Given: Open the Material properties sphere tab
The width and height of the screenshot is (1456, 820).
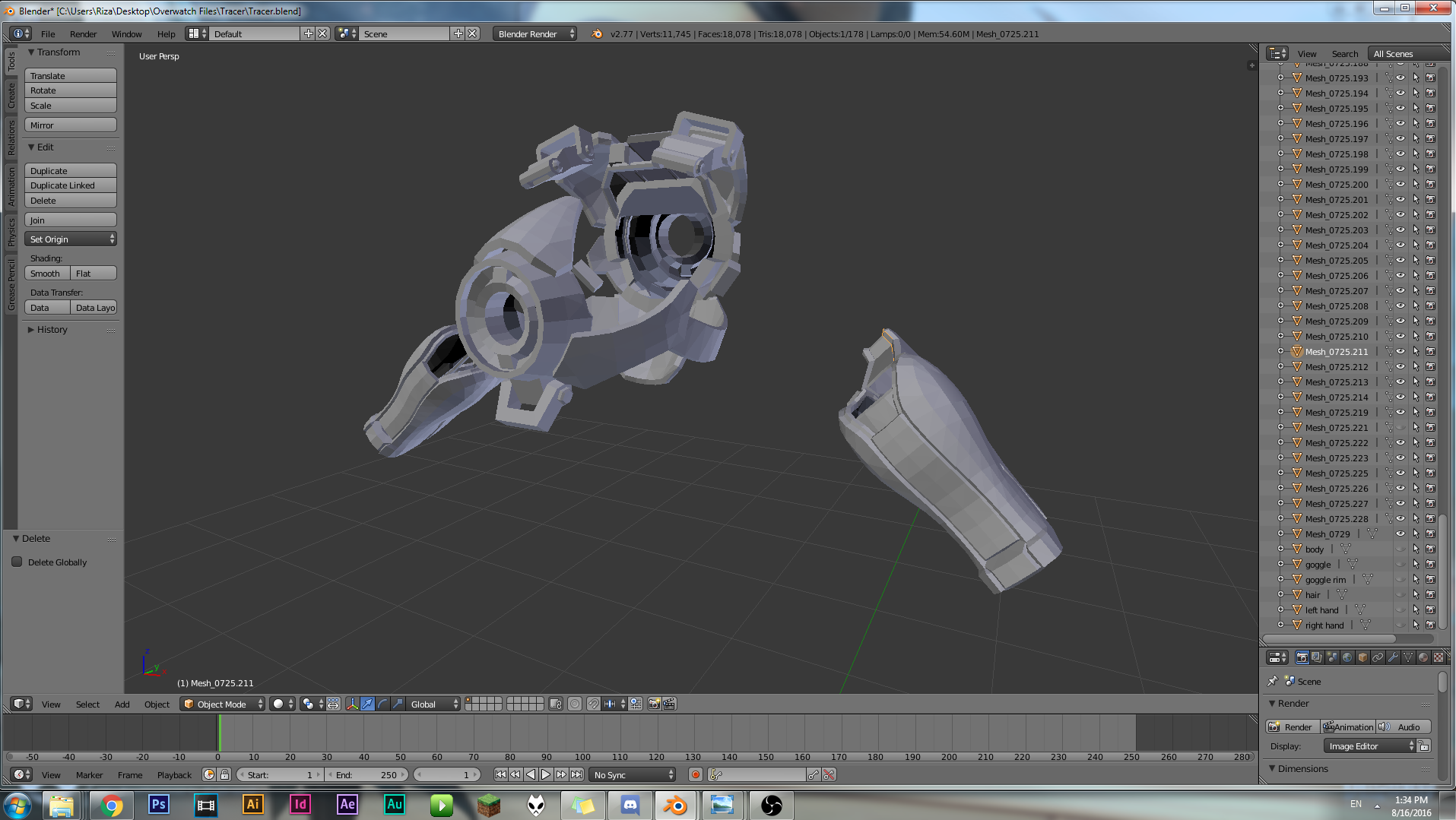Looking at the screenshot, I should pyautogui.click(x=1423, y=657).
